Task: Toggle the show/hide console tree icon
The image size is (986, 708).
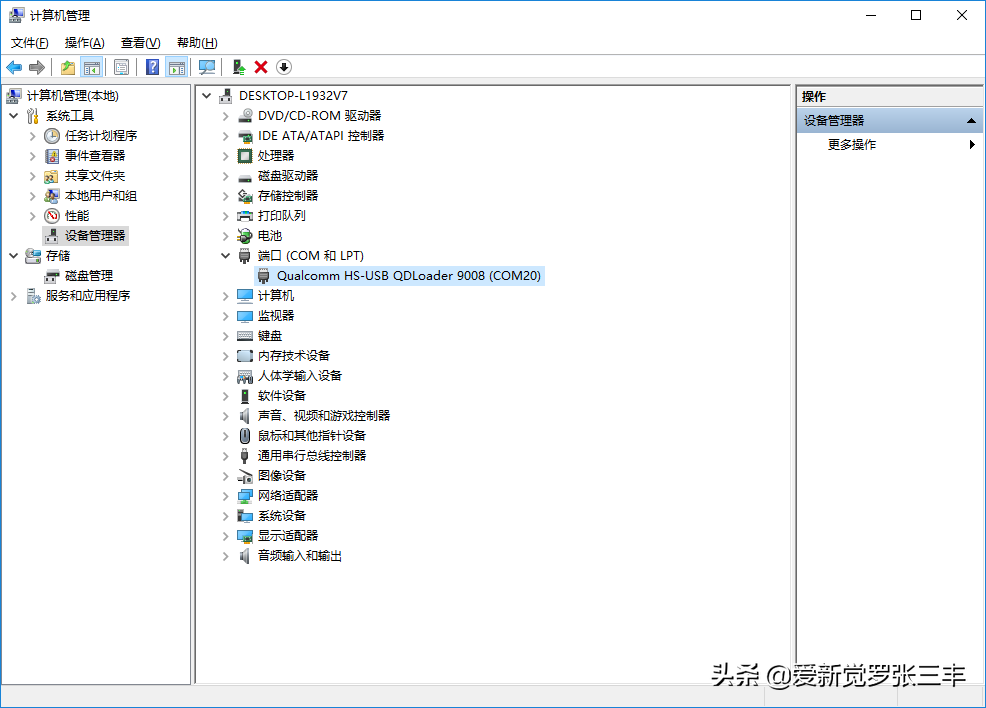Action: tap(92, 67)
